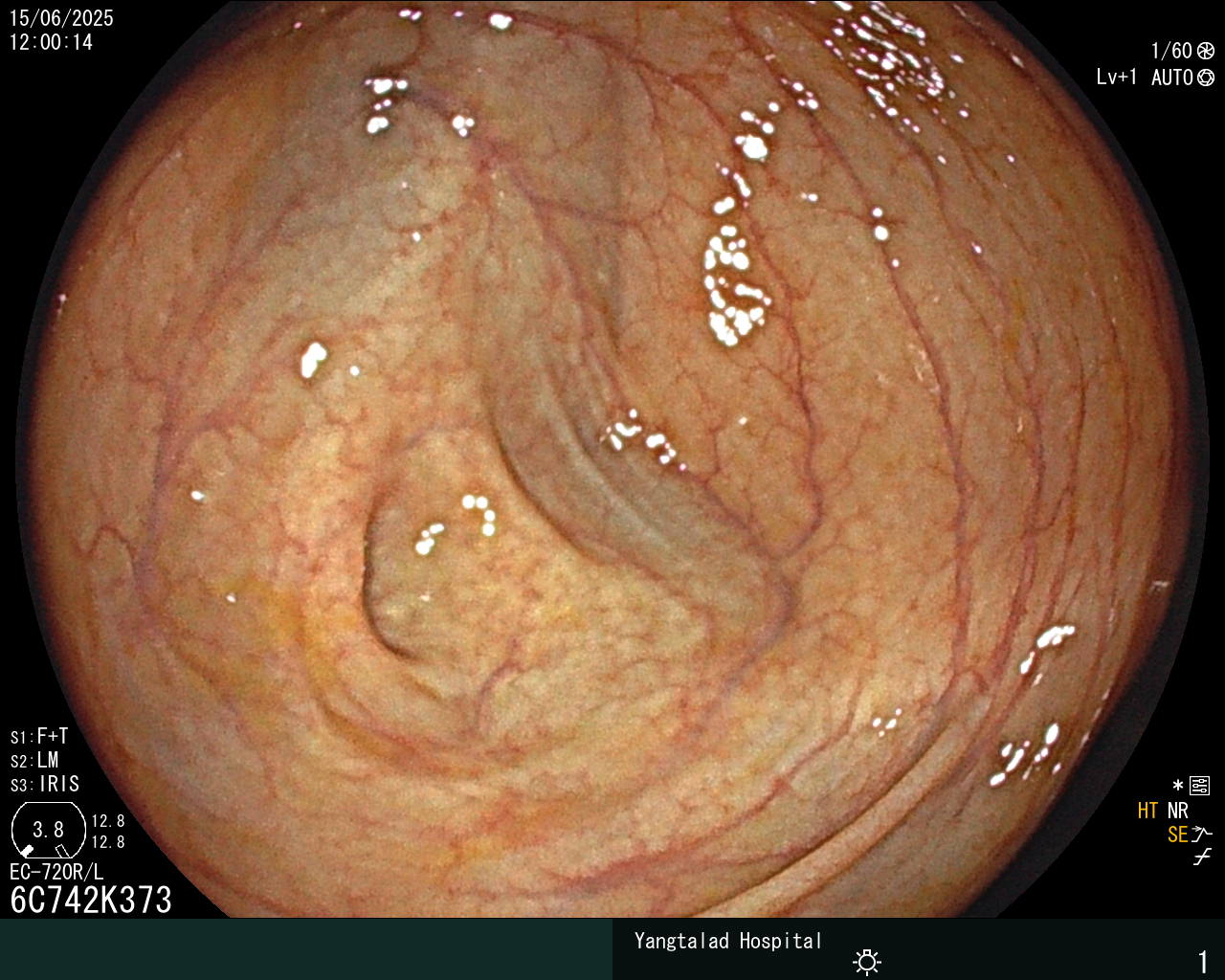Click the AUTO iris mode label
Screen dimensions: 1225x980
(x=1172, y=78)
